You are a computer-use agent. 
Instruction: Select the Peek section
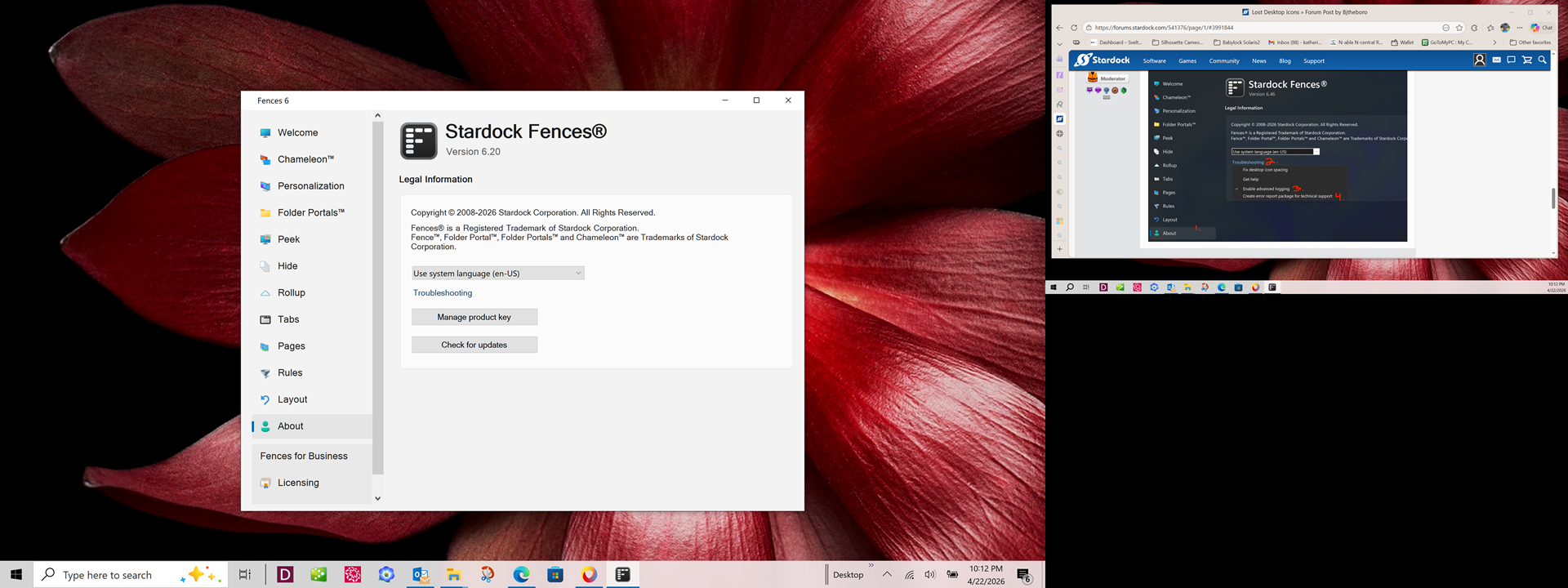312,239
